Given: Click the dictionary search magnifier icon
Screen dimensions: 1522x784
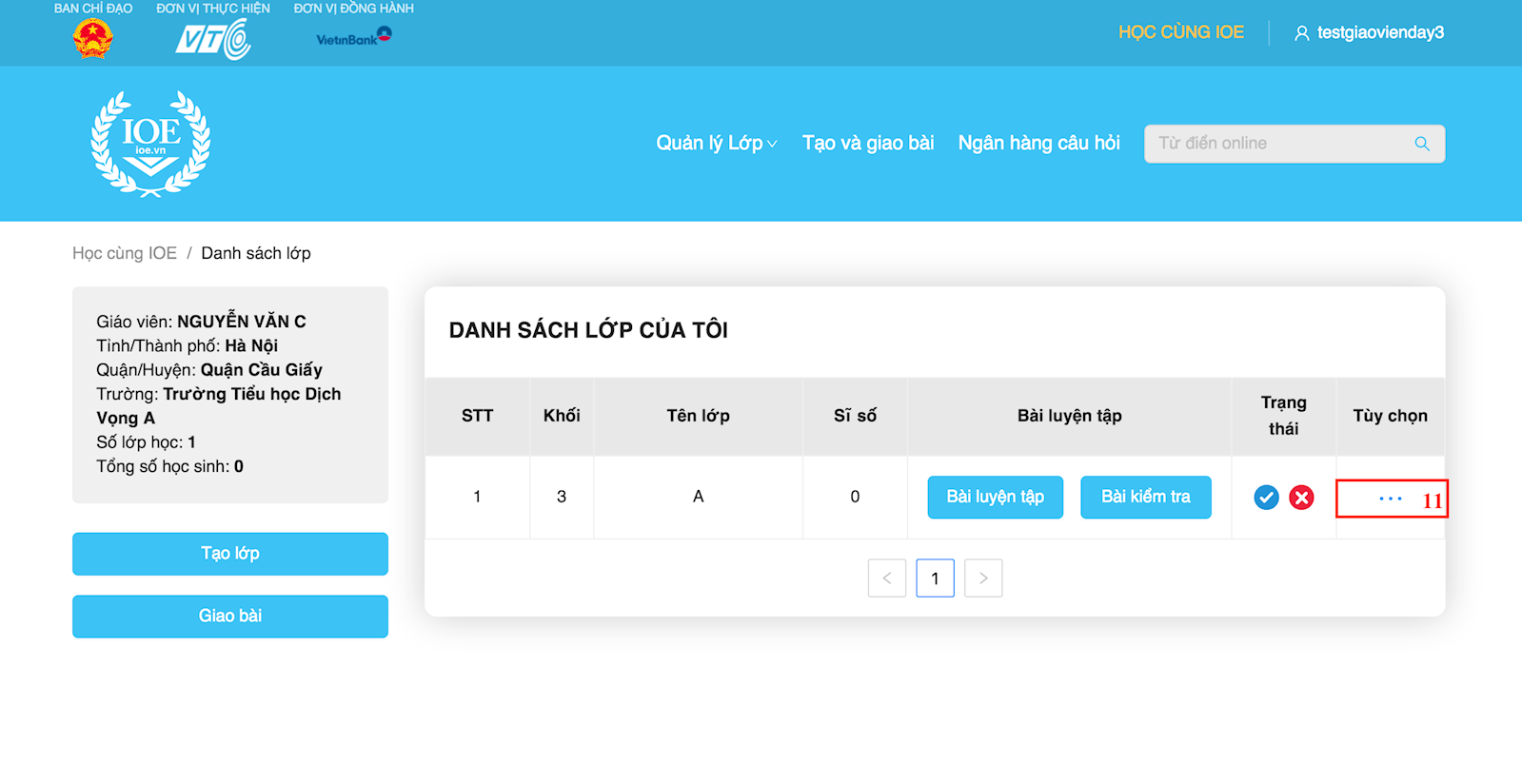Looking at the screenshot, I should [1422, 144].
